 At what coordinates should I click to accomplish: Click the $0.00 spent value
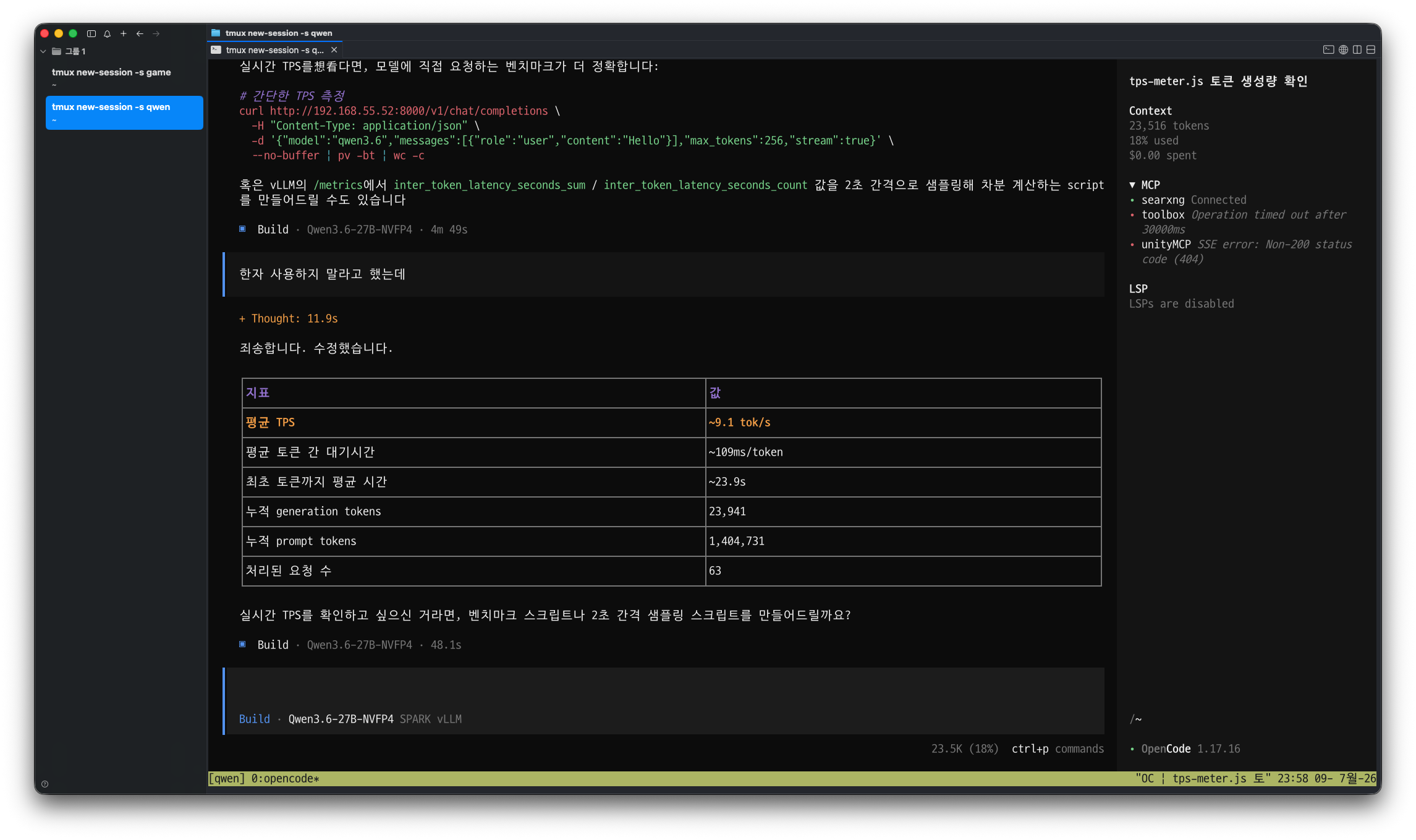(x=1163, y=155)
